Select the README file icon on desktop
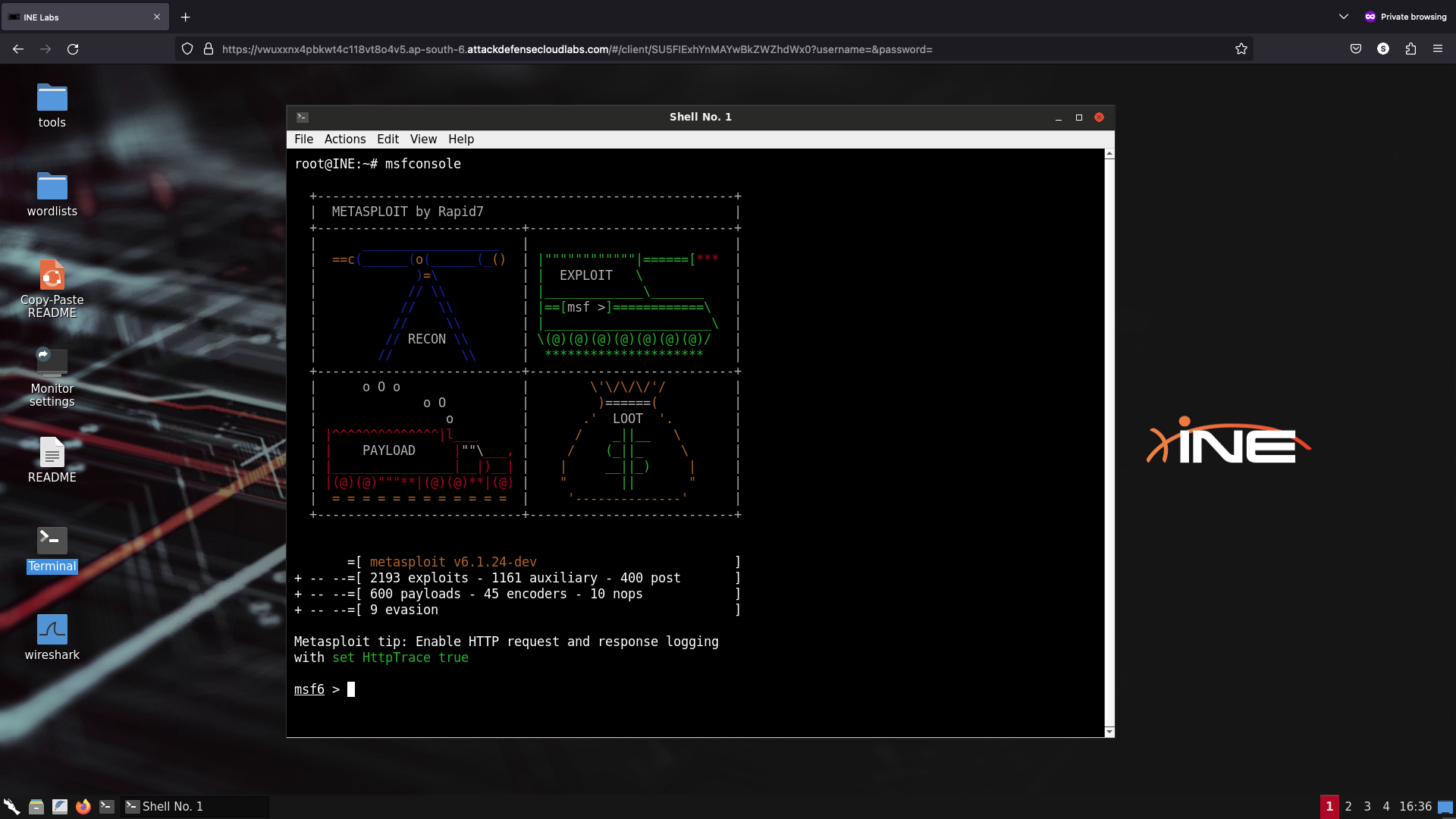 52,460
